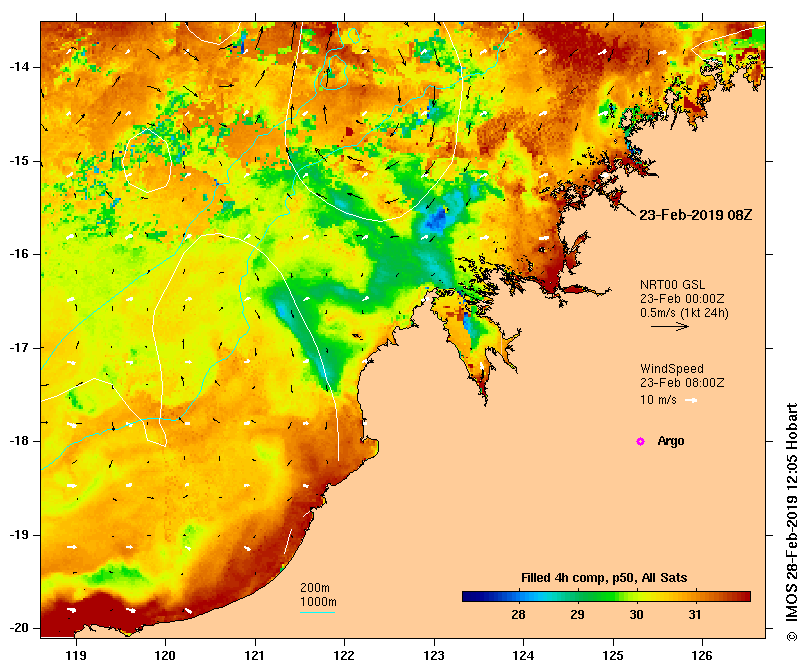Click the longitude label '124'
The image size is (809, 672).
[x=523, y=656]
